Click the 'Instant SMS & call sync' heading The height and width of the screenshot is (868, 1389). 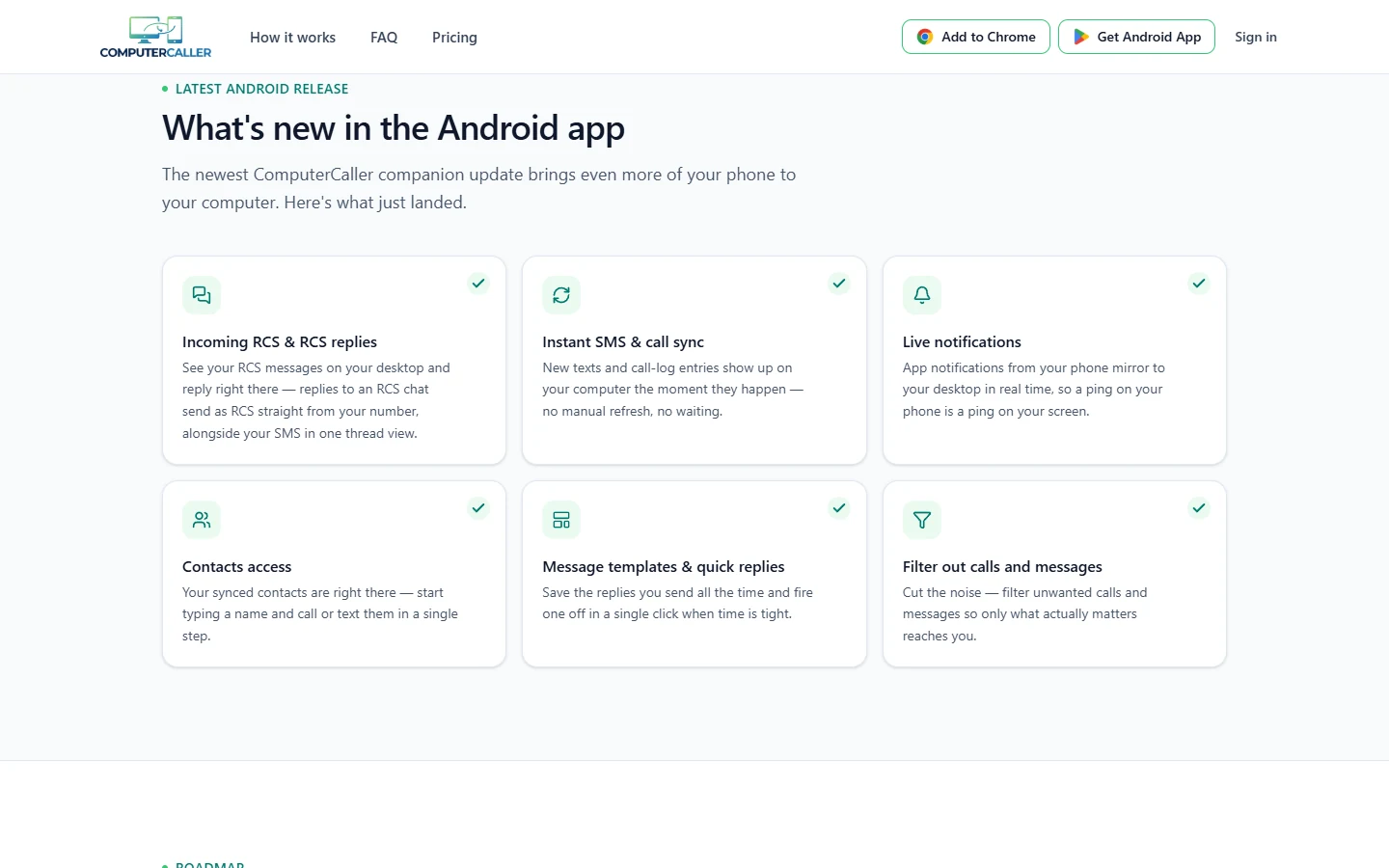click(x=623, y=342)
